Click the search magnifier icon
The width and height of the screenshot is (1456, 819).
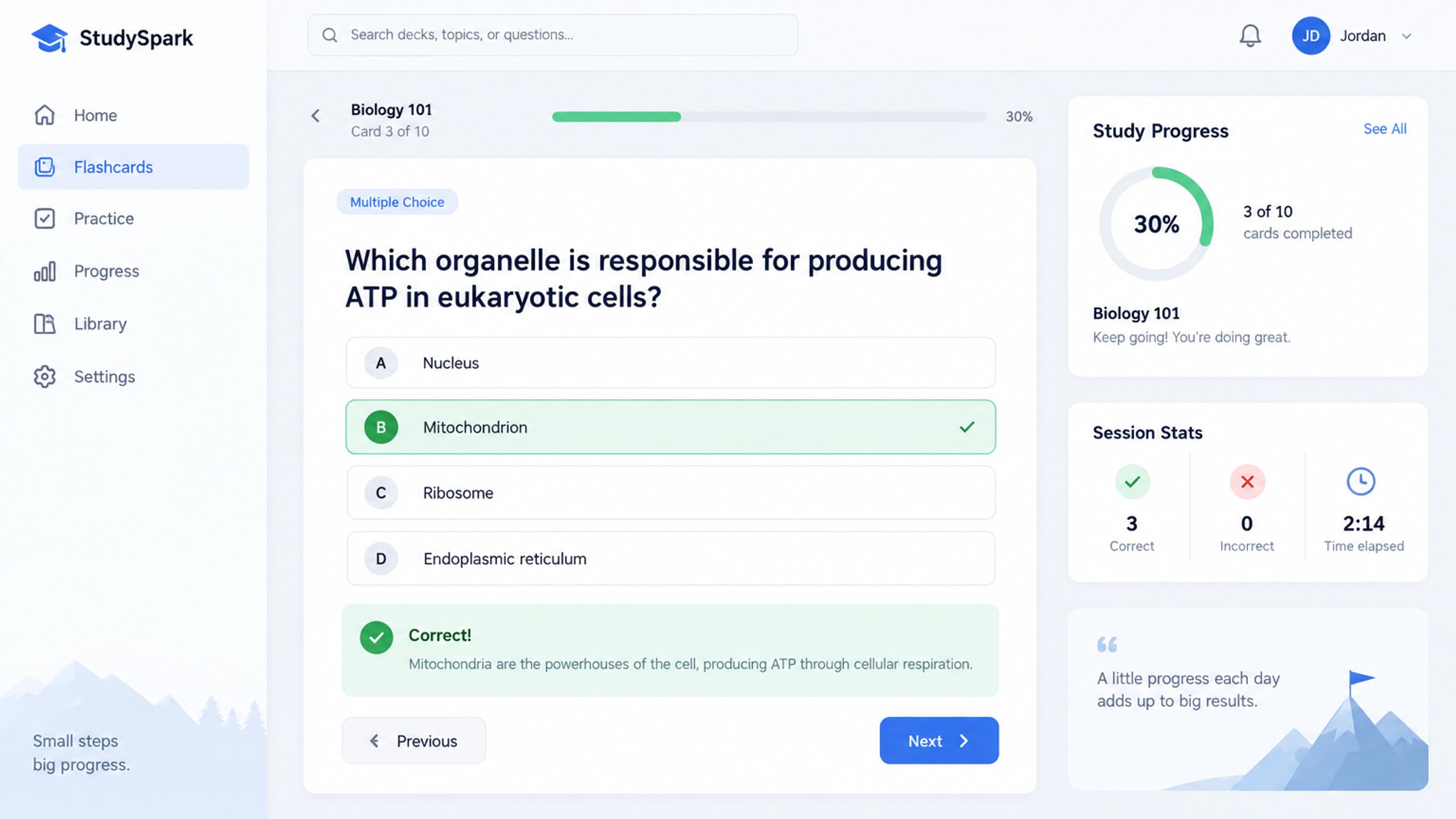(329, 35)
